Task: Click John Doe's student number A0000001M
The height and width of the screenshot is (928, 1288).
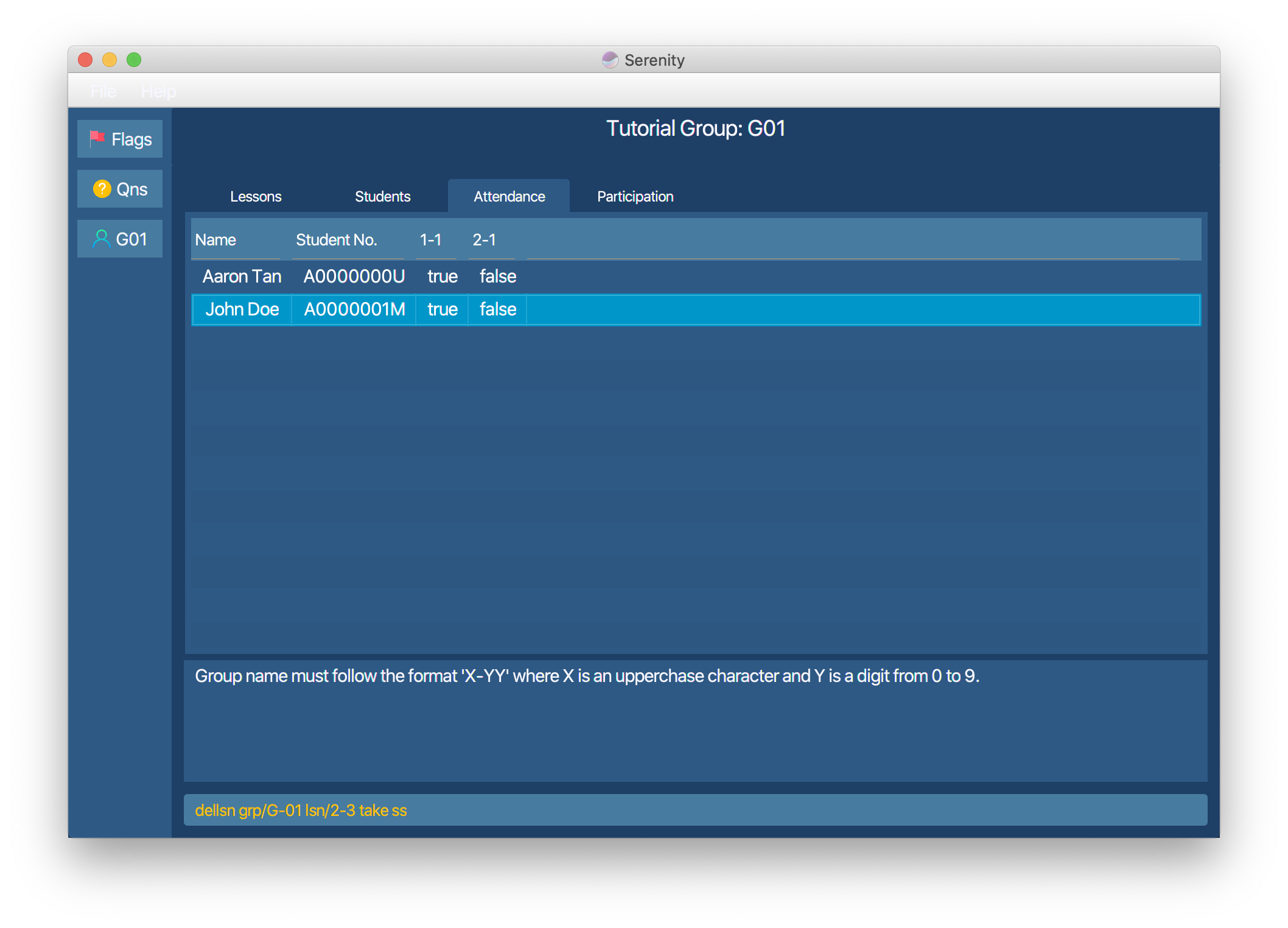Action: click(354, 309)
